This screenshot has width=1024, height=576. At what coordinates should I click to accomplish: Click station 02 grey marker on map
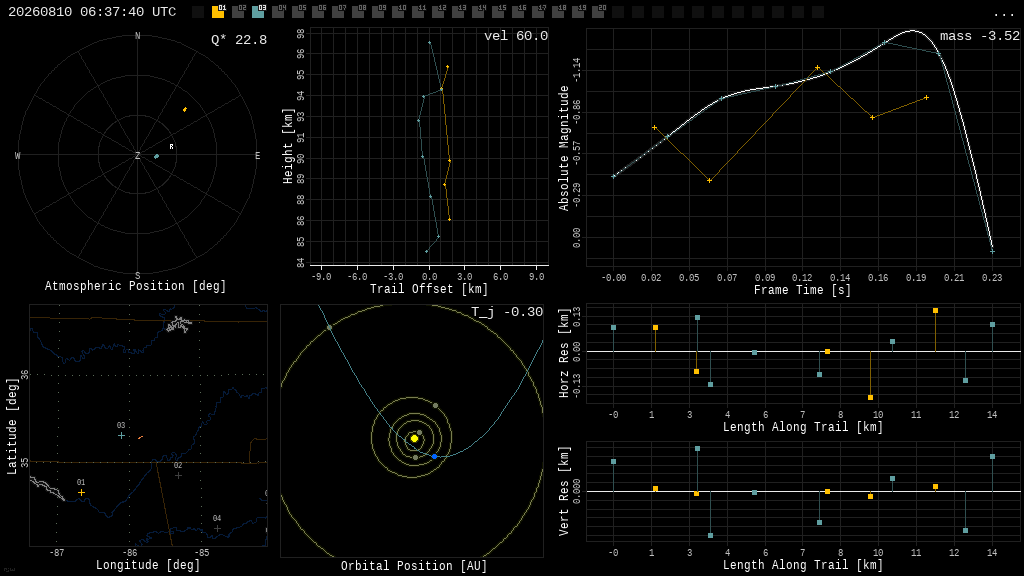pyautogui.click(x=178, y=475)
